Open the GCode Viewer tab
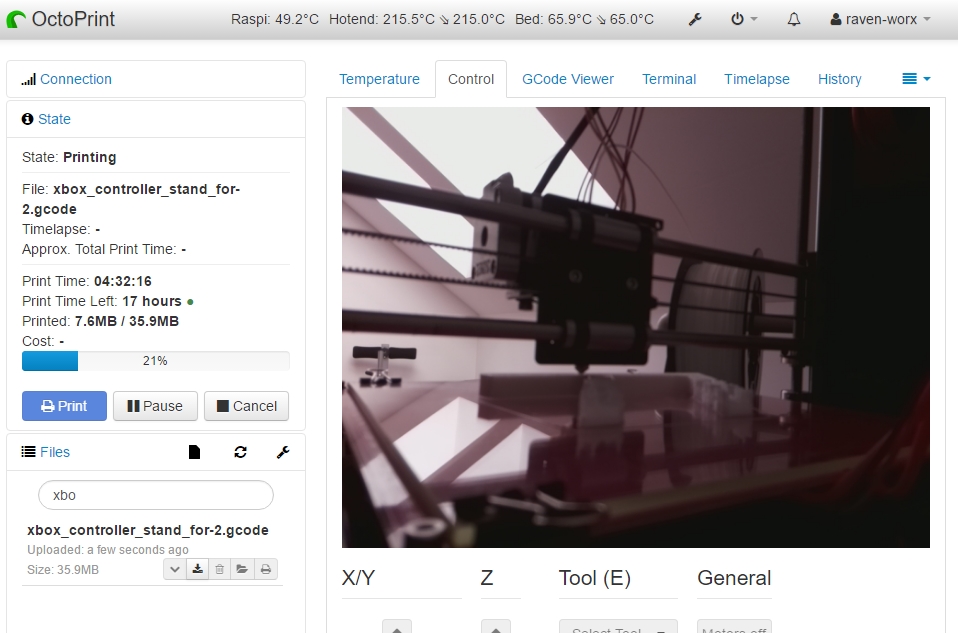This screenshot has height=633, width=958. (568, 79)
